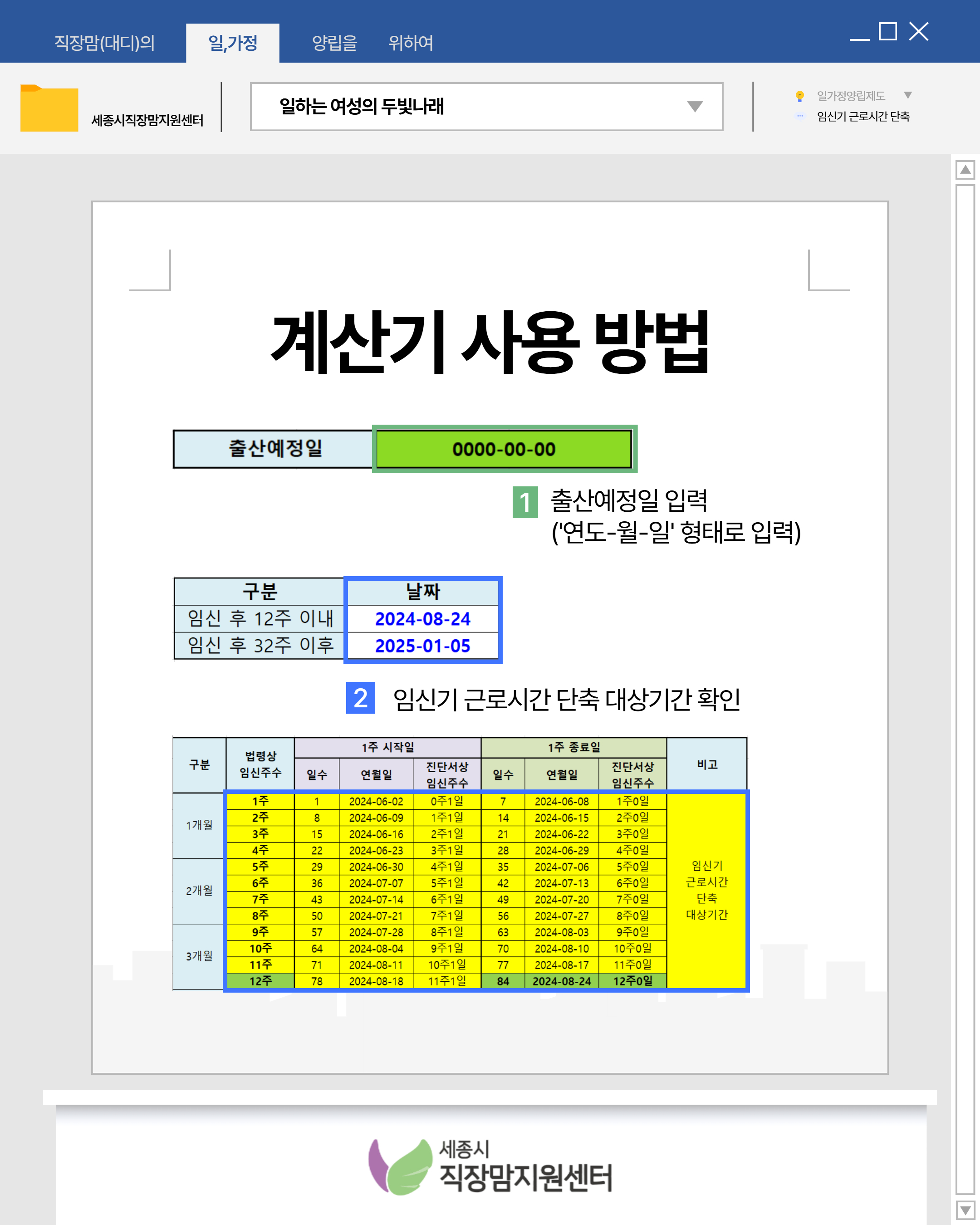
Task: Click the 2024-08-18 start date cell
Action: [376, 981]
